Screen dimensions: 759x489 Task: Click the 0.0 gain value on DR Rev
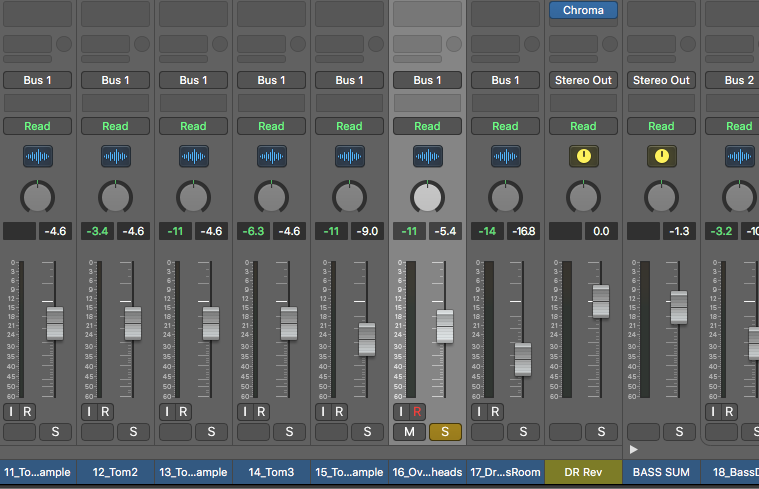point(601,231)
